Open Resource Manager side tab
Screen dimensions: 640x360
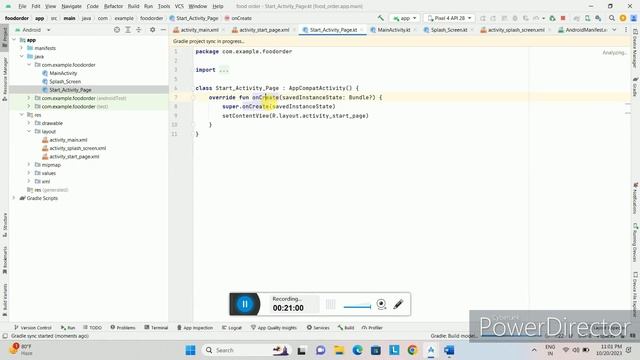pos(4,79)
